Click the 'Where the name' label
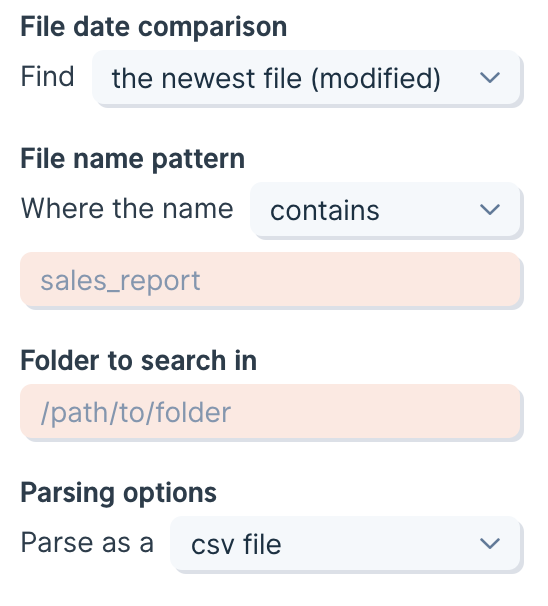The height and width of the screenshot is (606, 548). [127, 209]
